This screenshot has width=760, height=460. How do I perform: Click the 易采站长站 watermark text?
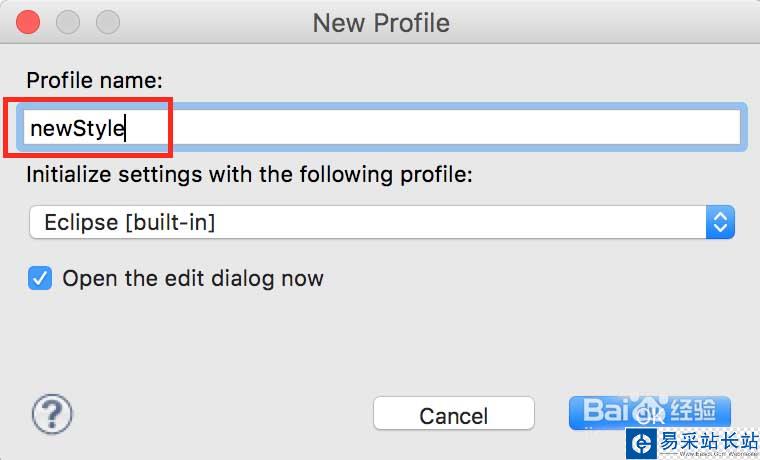click(x=705, y=442)
